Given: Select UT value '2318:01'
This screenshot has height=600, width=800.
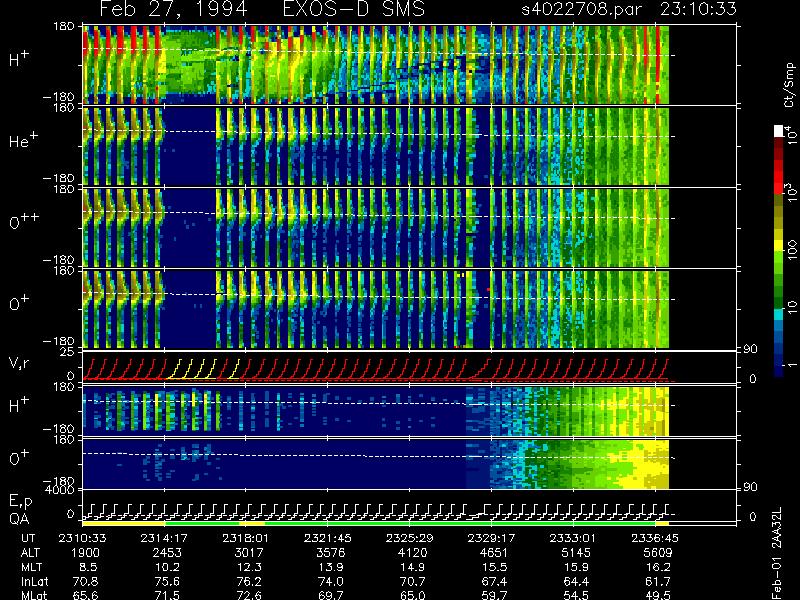Looking at the screenshot, I should tap(246, 538).
